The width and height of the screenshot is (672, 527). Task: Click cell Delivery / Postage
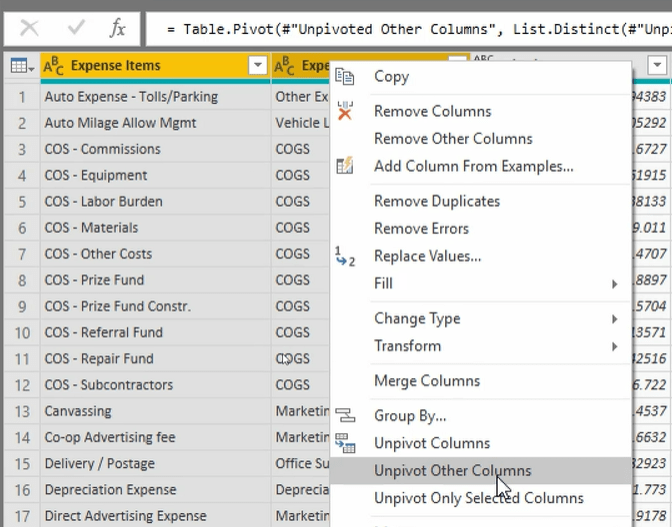click(156, 463)
